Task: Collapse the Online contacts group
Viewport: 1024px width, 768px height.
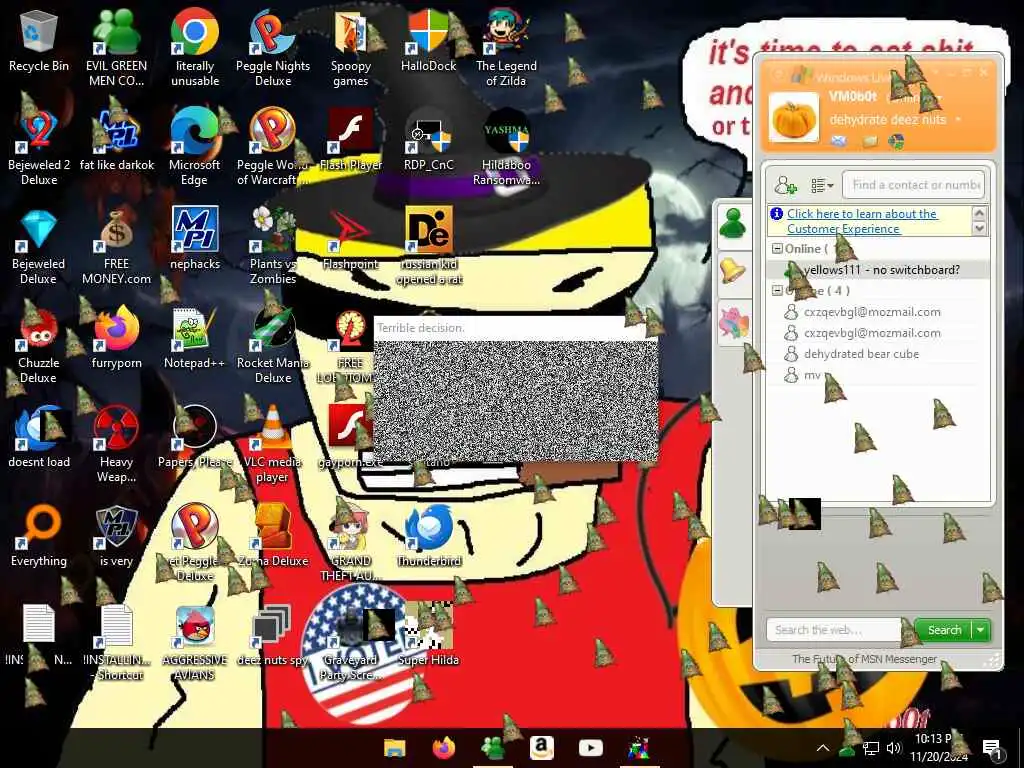Action: click(x=777, y=249)
